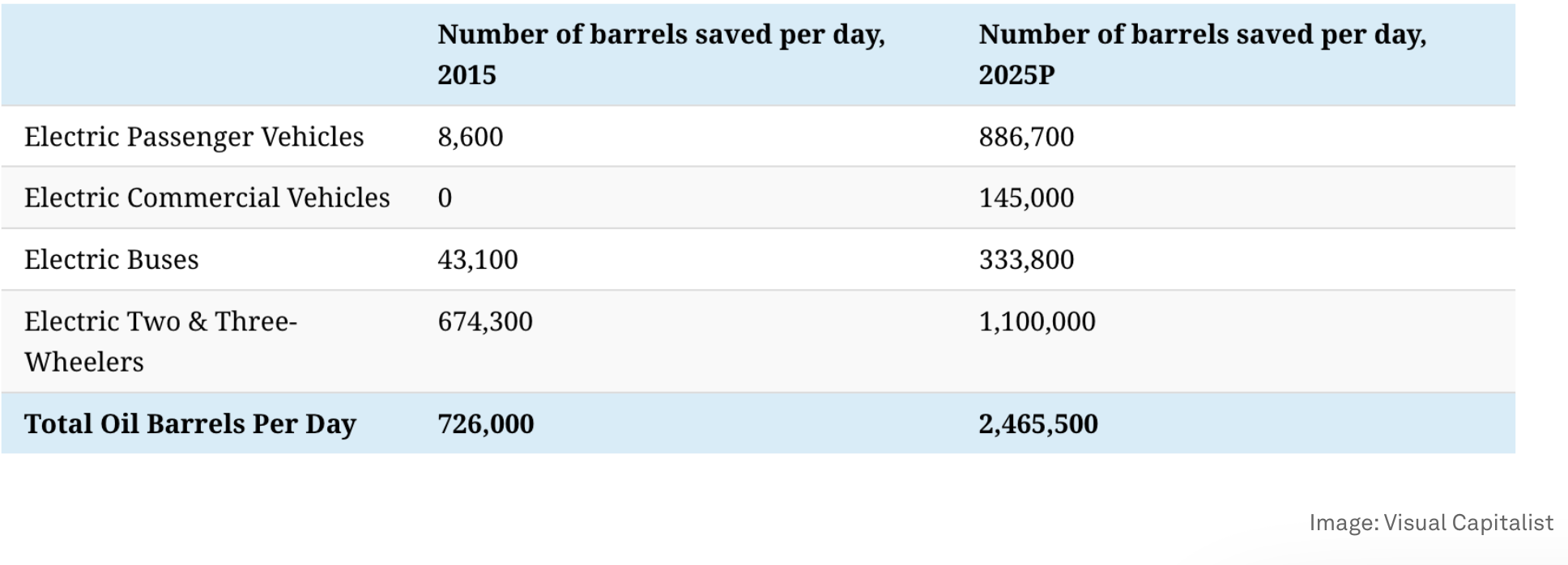Click the 0 value for Commercial Vehicles

[x=445, y=198]
